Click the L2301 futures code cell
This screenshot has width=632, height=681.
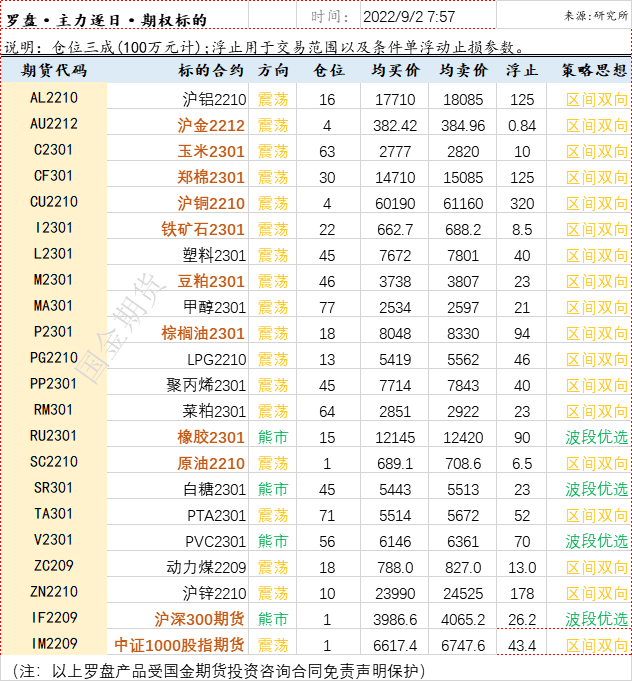pyautogui.click(x=53, y=254)
